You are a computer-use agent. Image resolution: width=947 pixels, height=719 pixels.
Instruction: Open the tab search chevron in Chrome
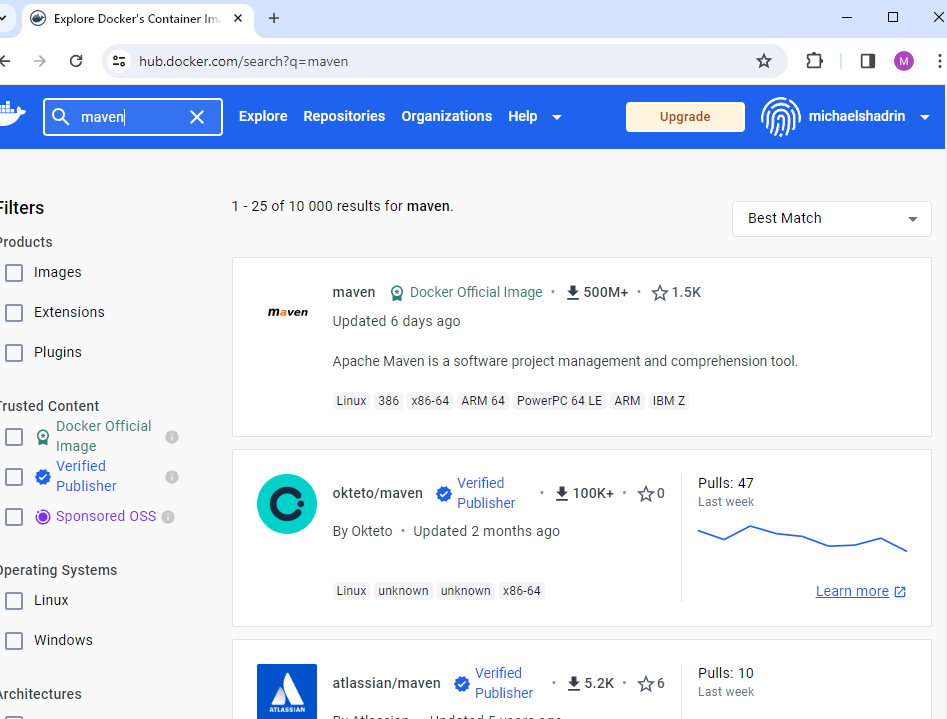4,18
